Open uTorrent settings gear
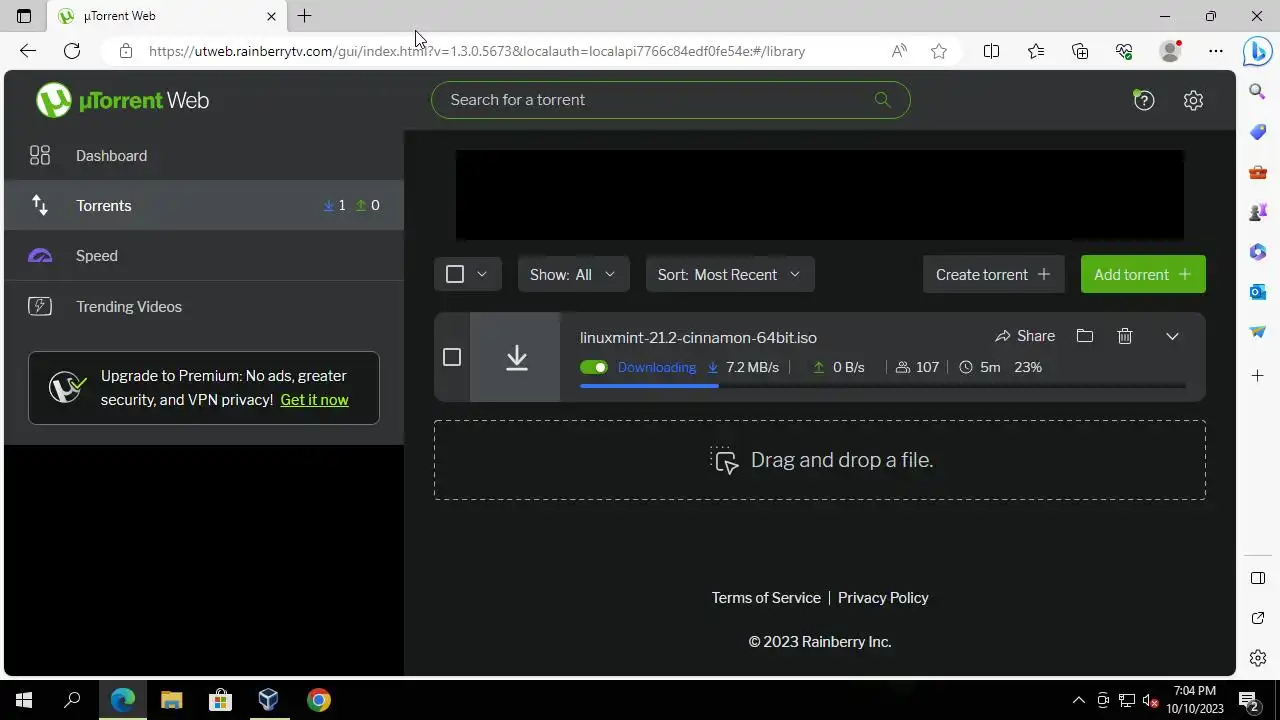The height and width of the screenshot is (720, 1280). (x=1193, y=100)
